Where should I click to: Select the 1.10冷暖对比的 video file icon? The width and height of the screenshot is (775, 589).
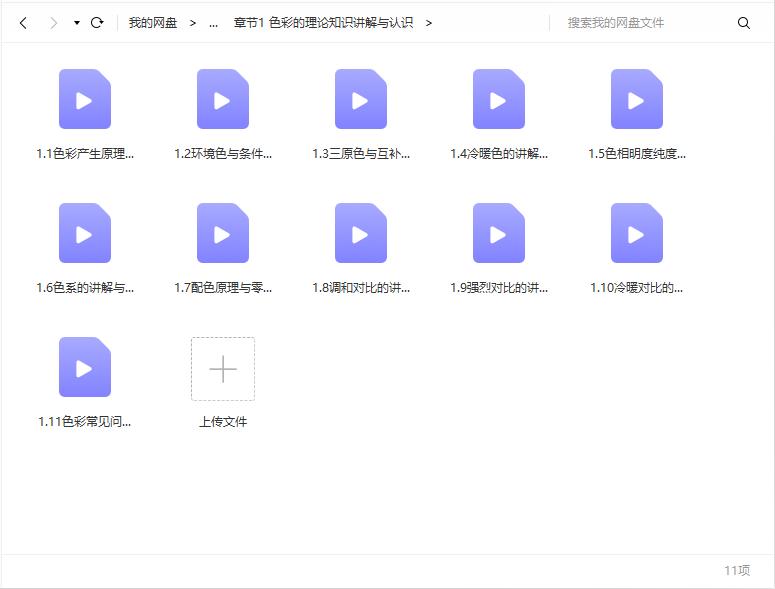click(x=637, y=233)
